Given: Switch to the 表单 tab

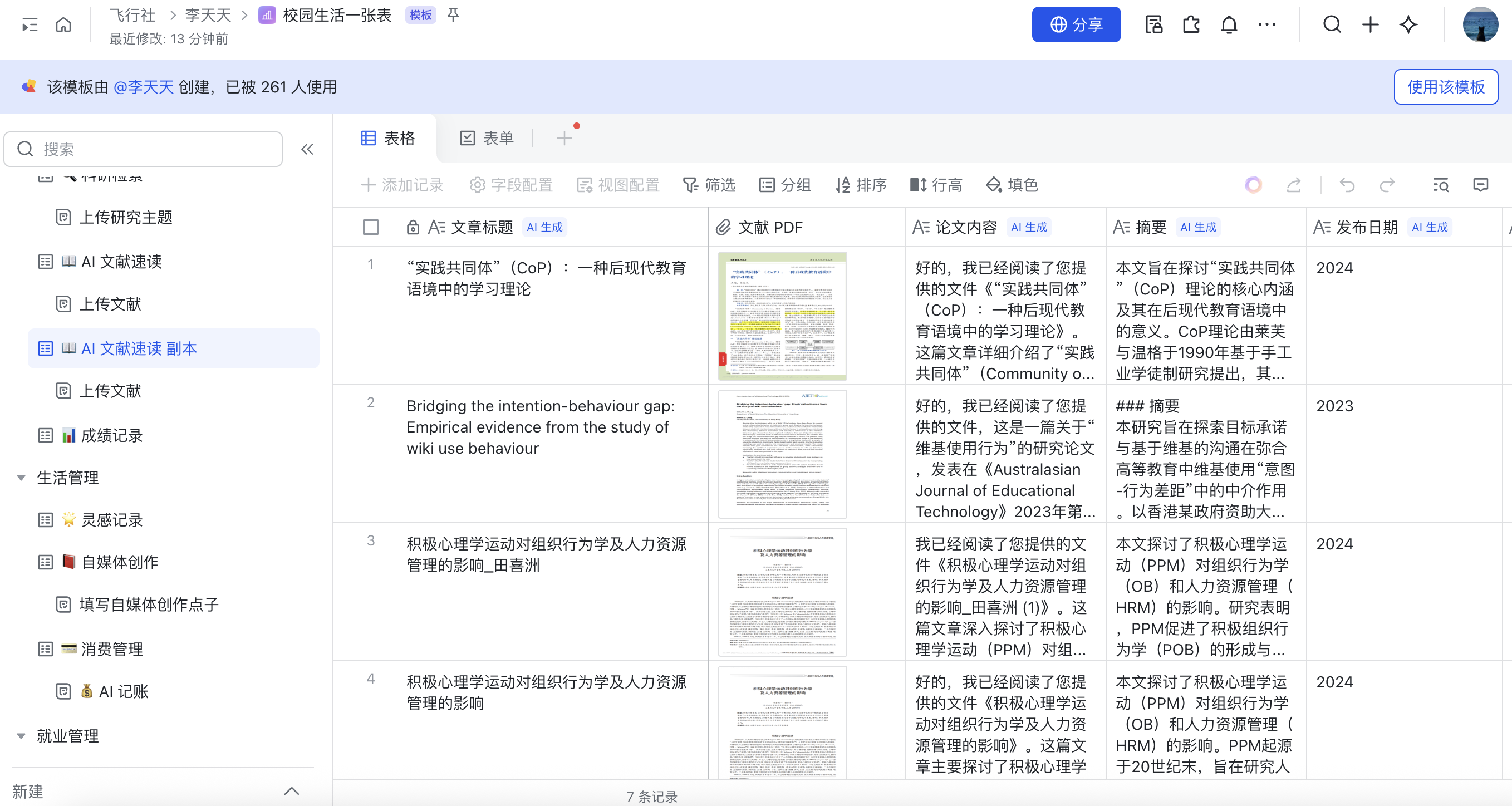Looking at the screenshot, I should [487, 139].
